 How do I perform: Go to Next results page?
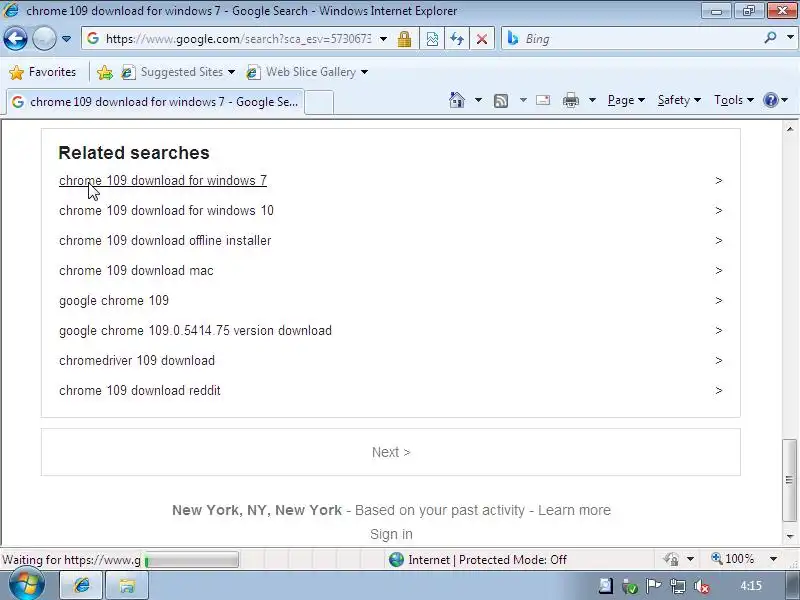[391, 452]
